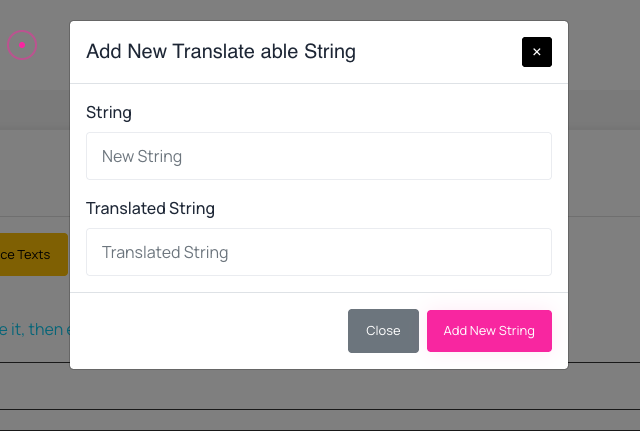Click the String field label
This screenshot has width=640, height=431.
point(109,112)
